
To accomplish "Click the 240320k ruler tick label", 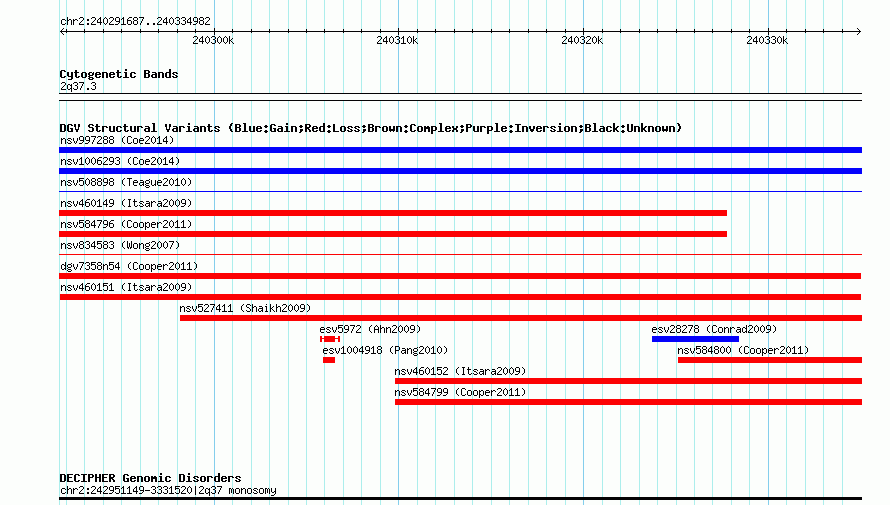I will pos(582,40).
